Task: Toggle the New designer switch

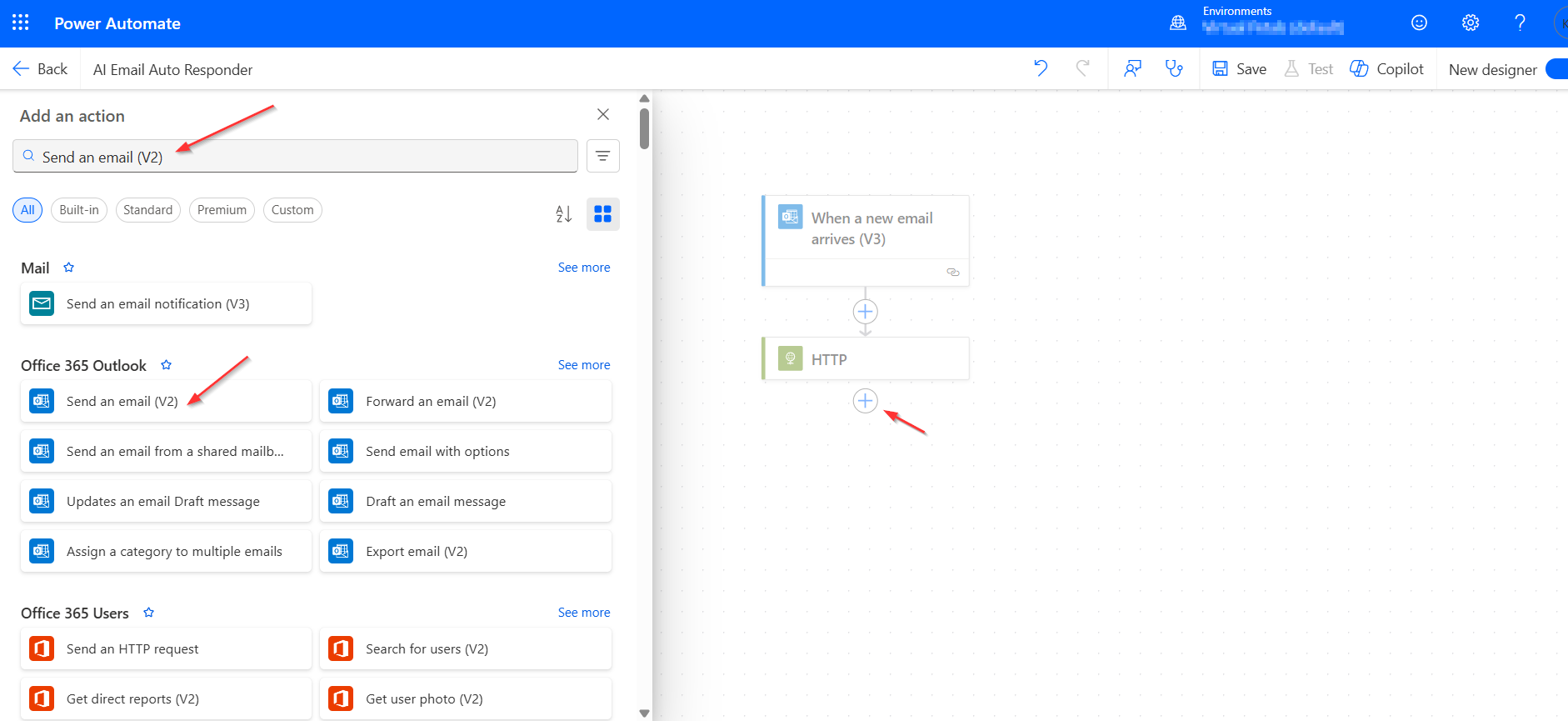Action: (x=1556, y=69)
